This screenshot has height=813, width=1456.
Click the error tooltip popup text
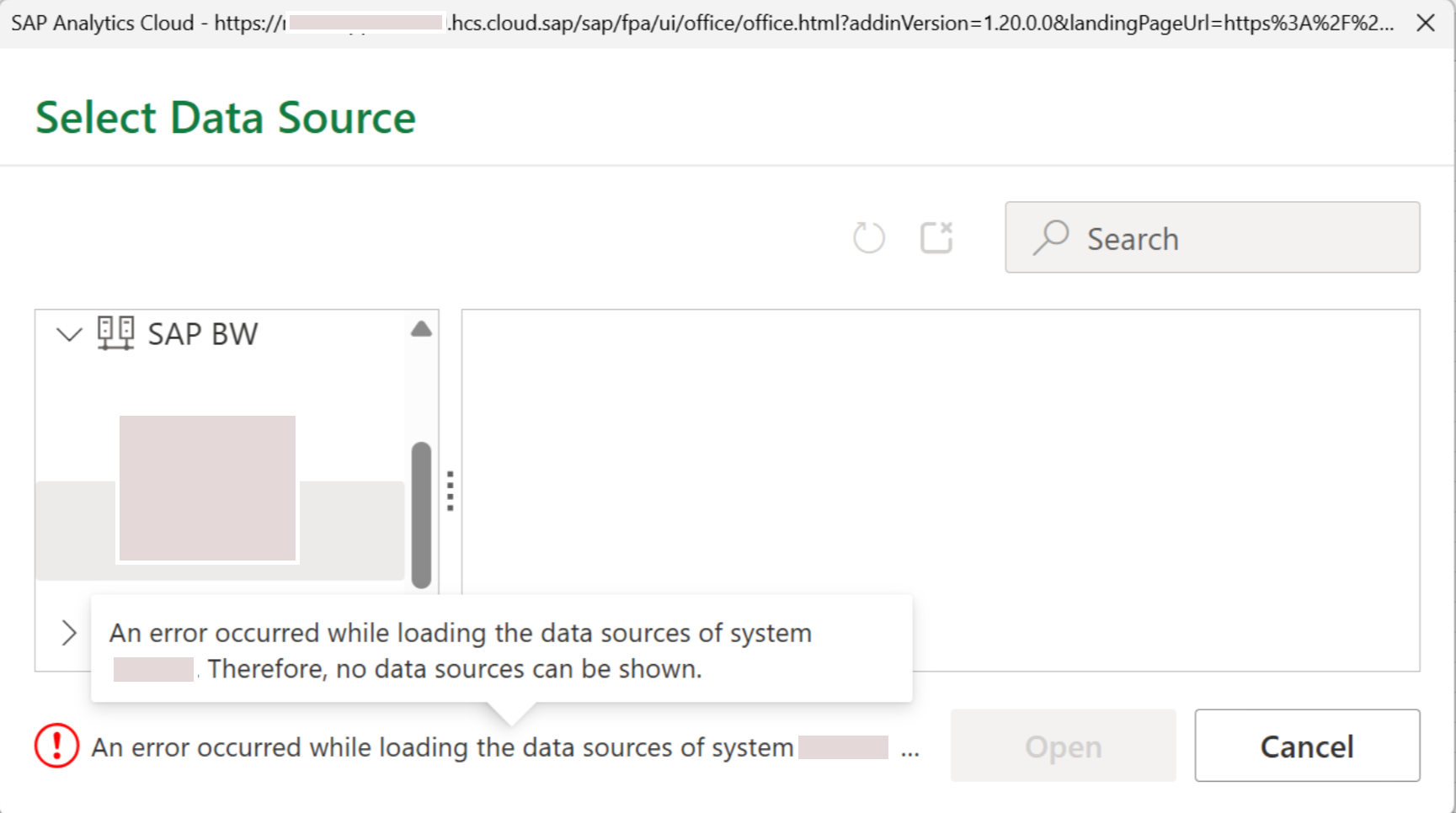(461, 651)
